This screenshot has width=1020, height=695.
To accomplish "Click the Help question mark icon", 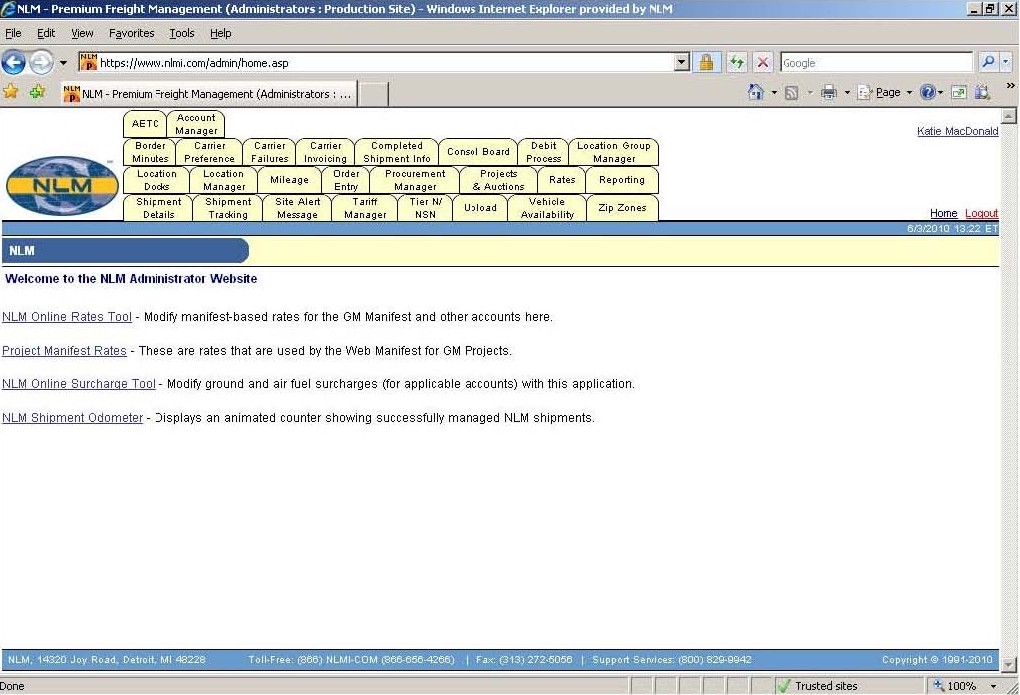I will [928, 92].
